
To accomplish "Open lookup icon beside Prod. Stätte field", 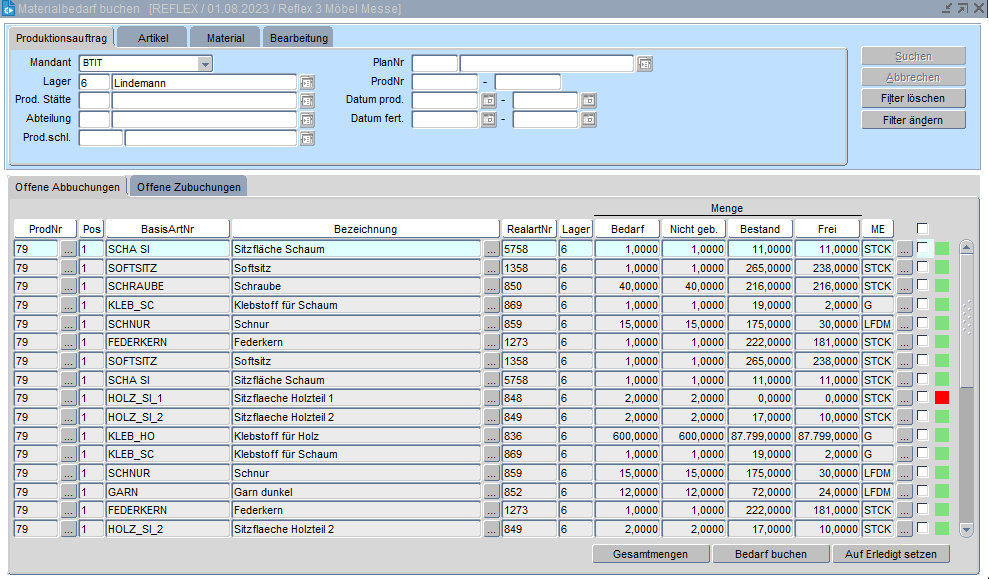I will 307,101.
